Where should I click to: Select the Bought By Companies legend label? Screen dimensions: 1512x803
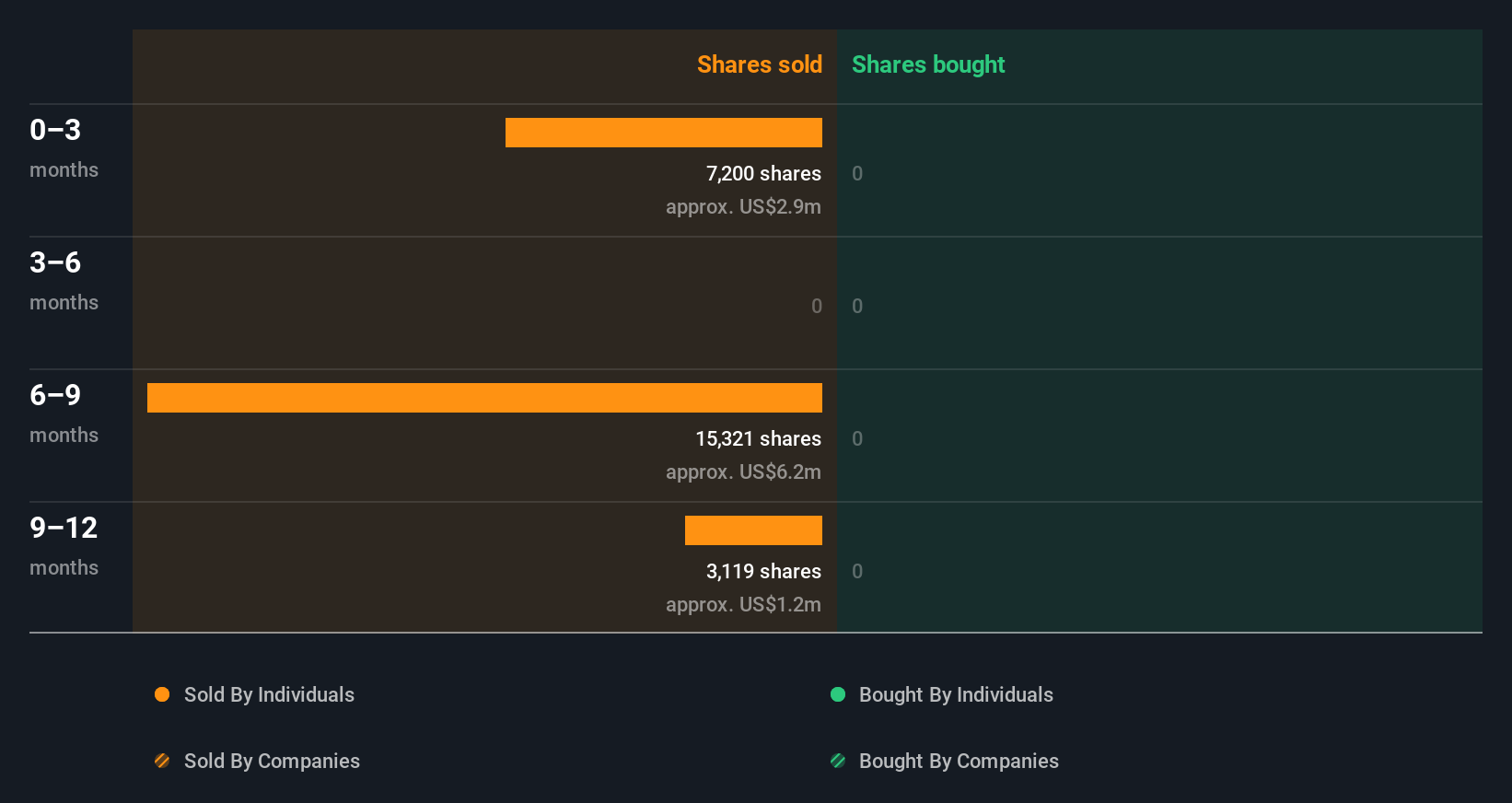[959, 761]
